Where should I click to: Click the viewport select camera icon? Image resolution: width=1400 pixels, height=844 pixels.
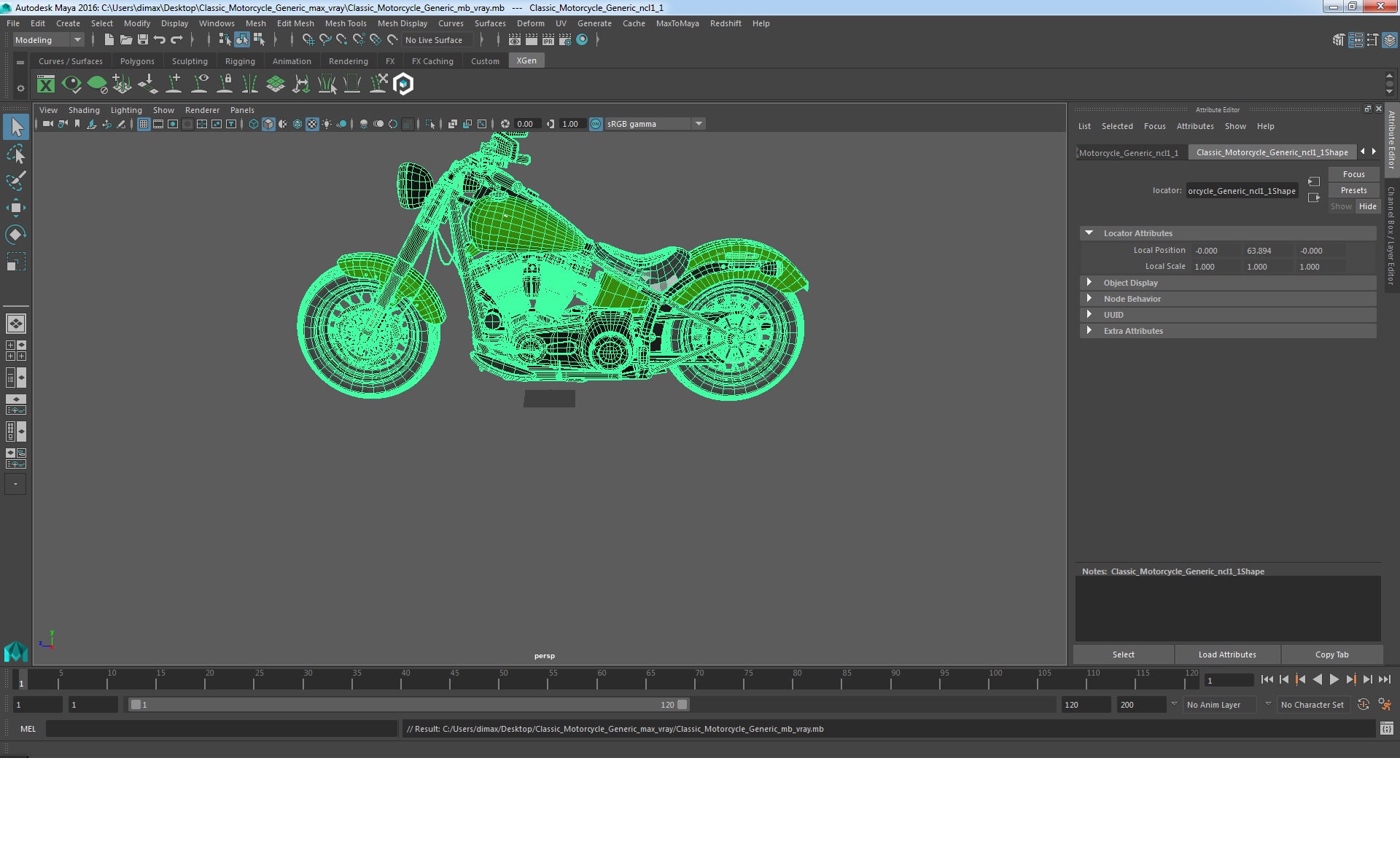(47, 124)
